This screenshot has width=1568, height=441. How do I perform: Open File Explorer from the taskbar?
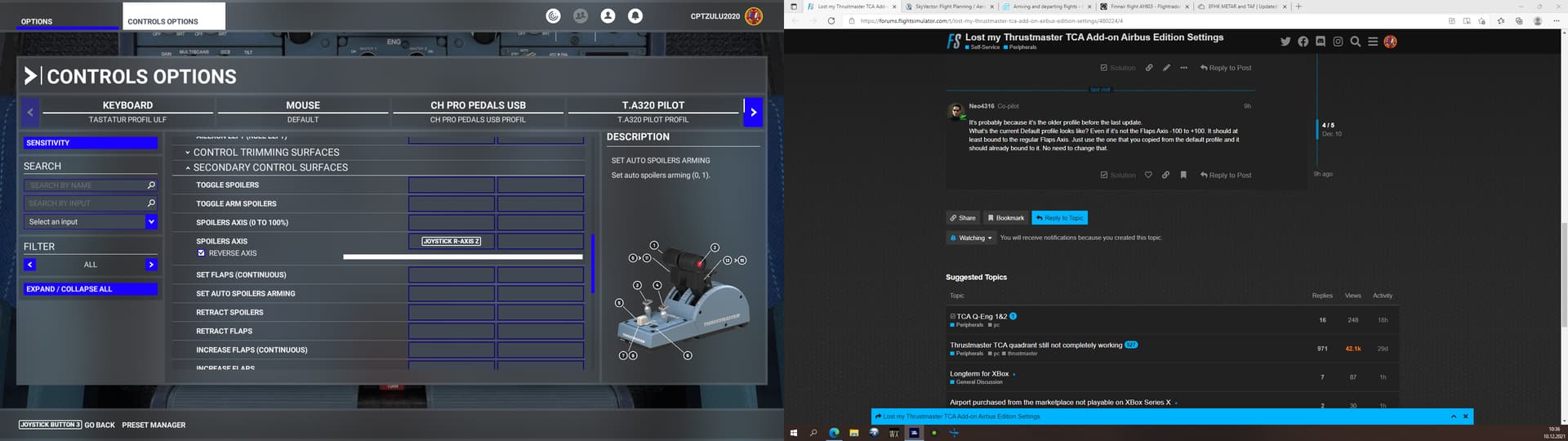(x=853, y=433)
